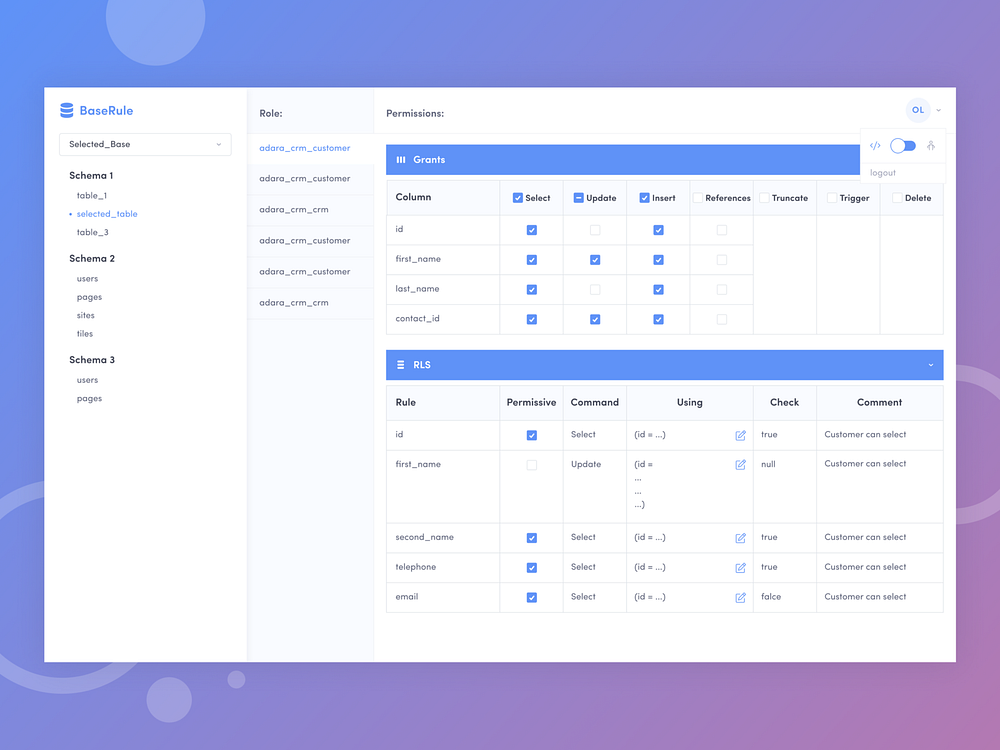
Task: Click the BaseRule brand name
Action: pyautogui.click(x=107, y=111)
